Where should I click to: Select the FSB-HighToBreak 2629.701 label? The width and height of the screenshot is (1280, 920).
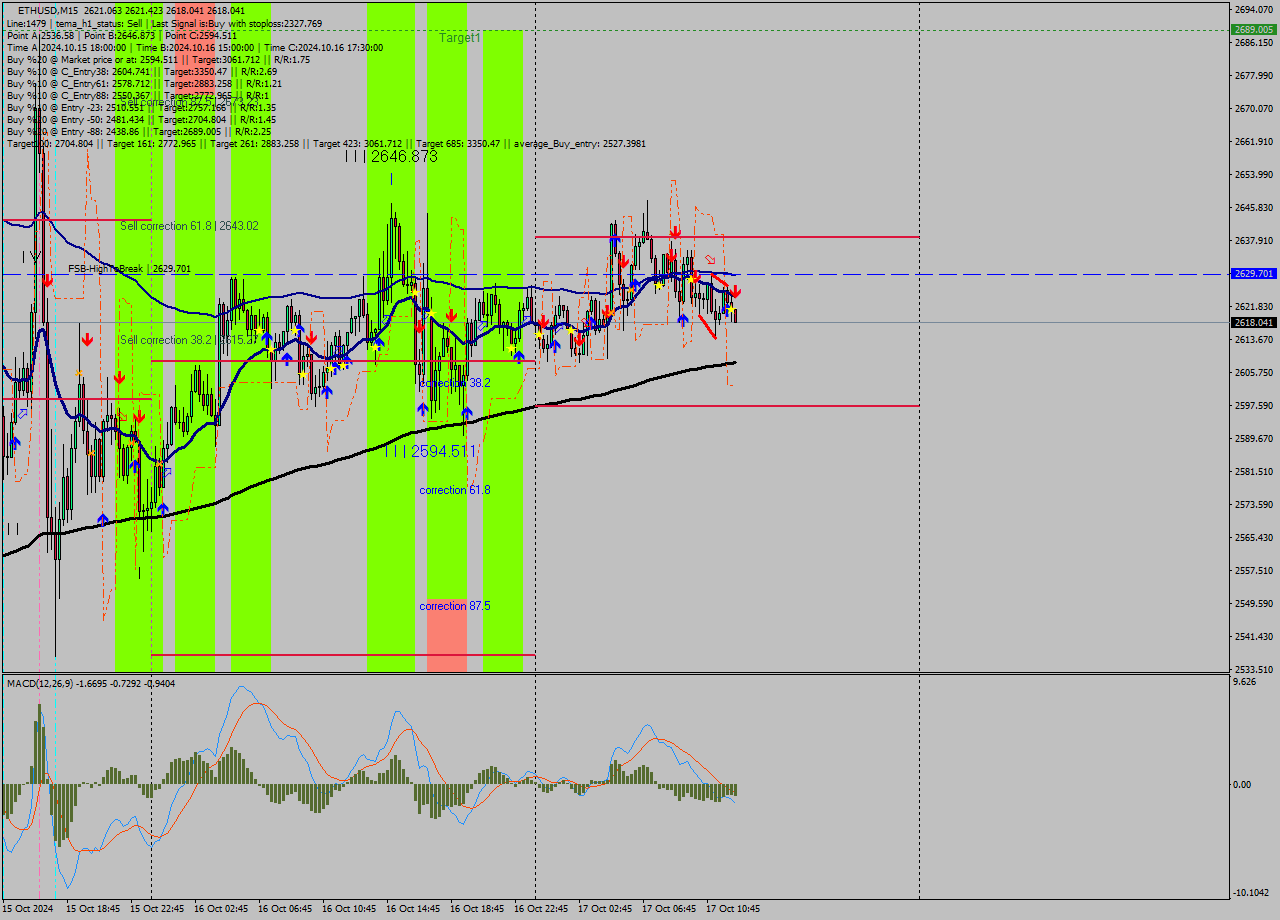[129, 269]
